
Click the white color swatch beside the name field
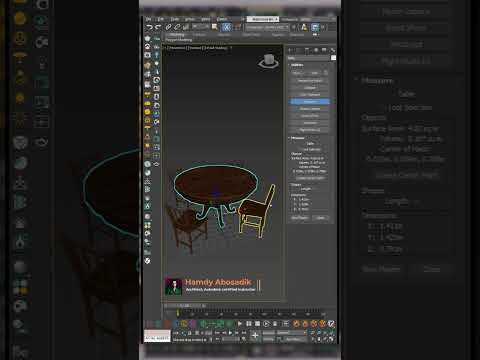[x=333, y=58]
